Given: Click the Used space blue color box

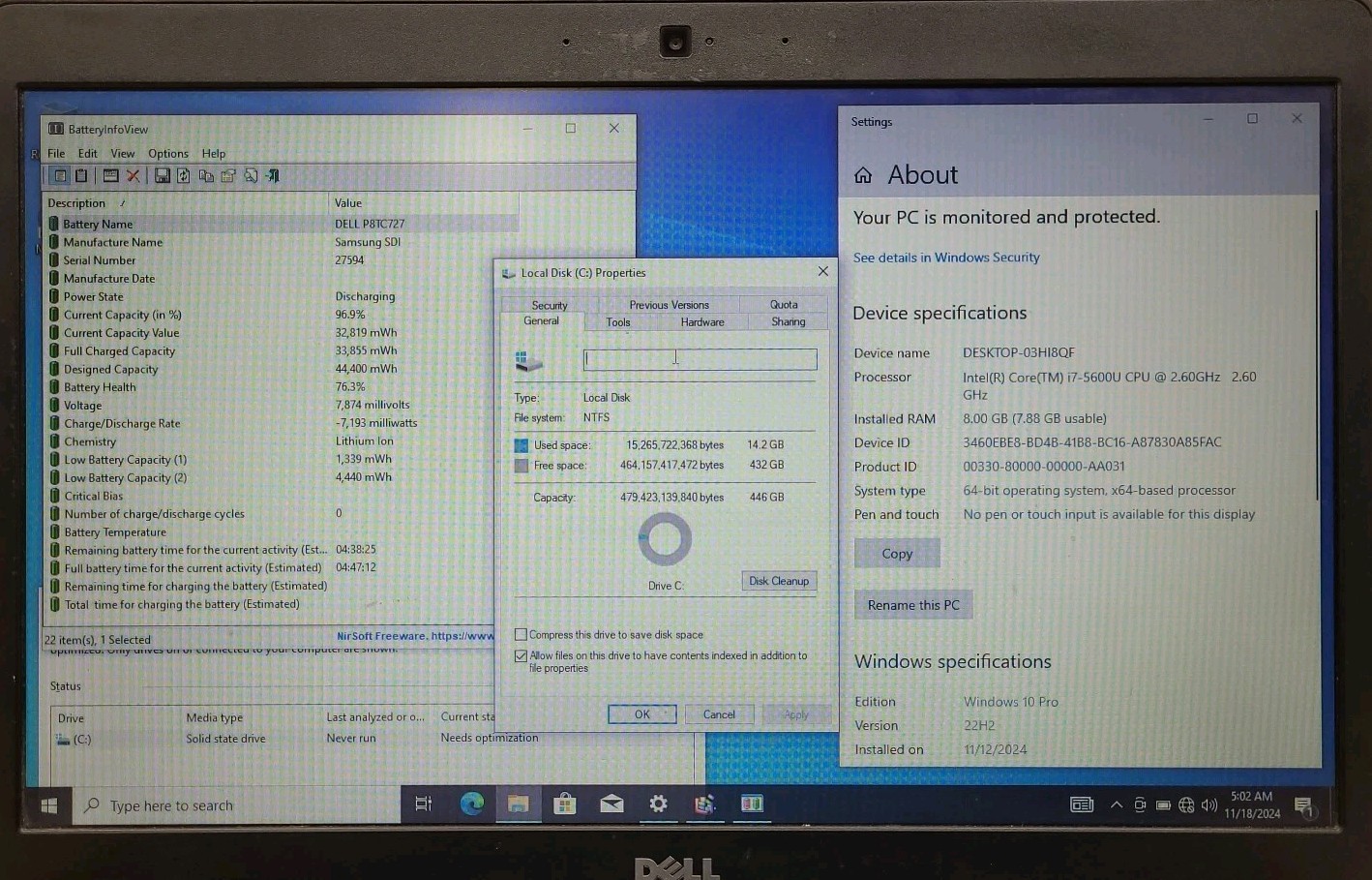Looking at the screenshot, I should (522, 445).
